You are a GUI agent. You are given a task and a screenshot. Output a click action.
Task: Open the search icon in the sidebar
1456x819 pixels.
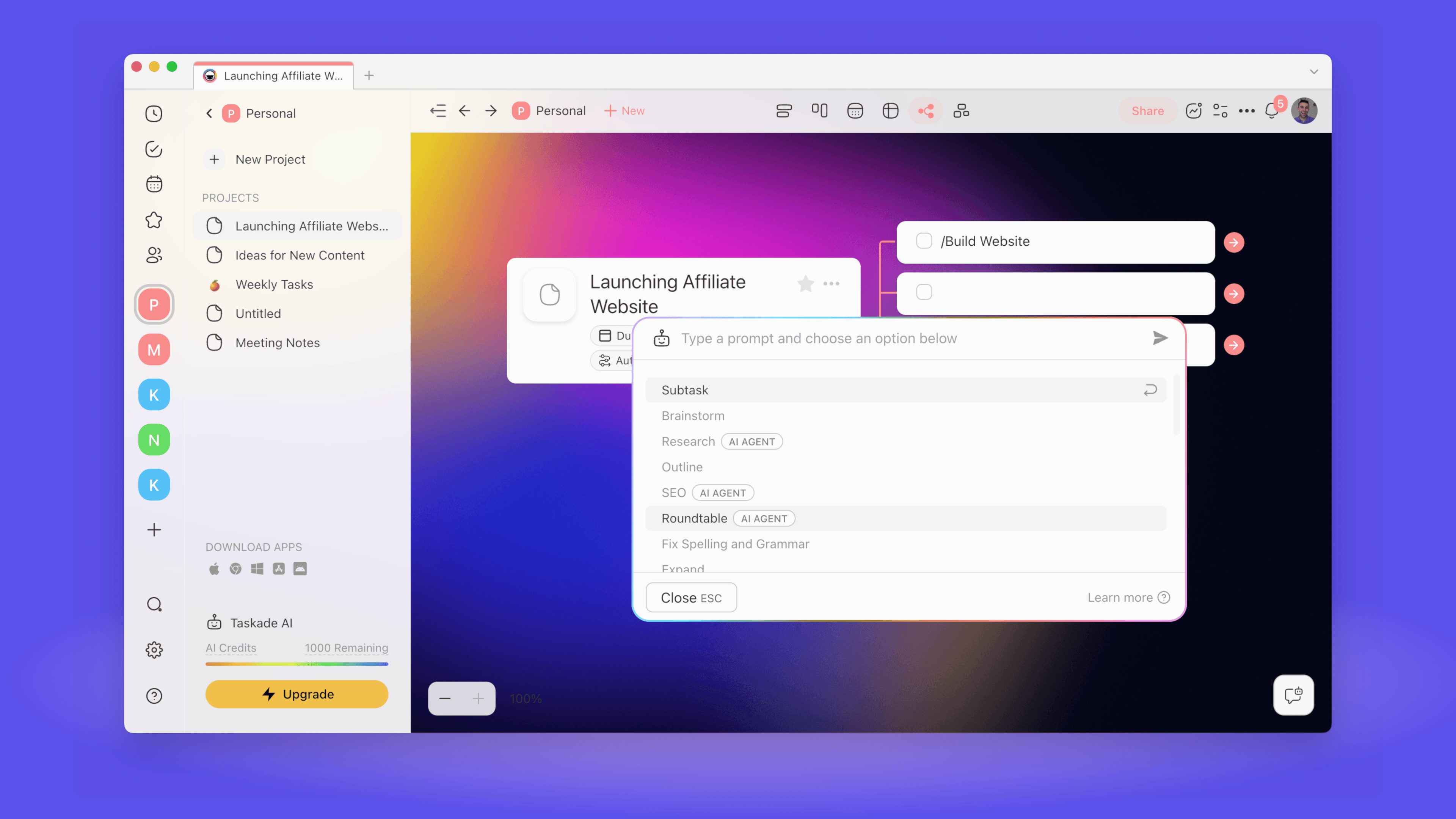tap(154, 604)
